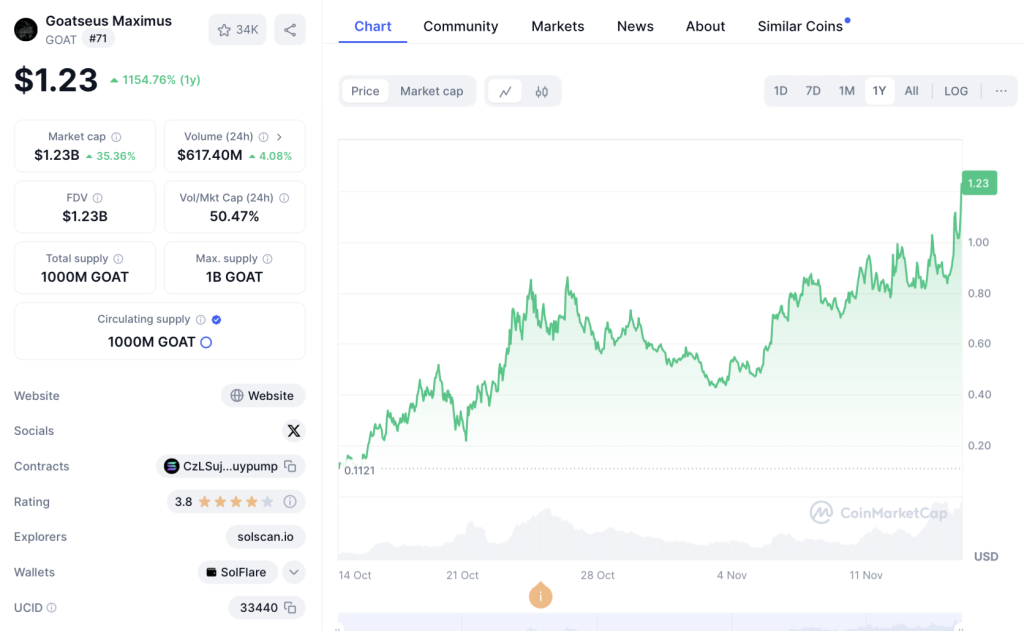Viewport: 1024px width, 631px height.
Task: Click the 50.47% Vol/Mkt Cap value
Action: (x=234, y=216)
